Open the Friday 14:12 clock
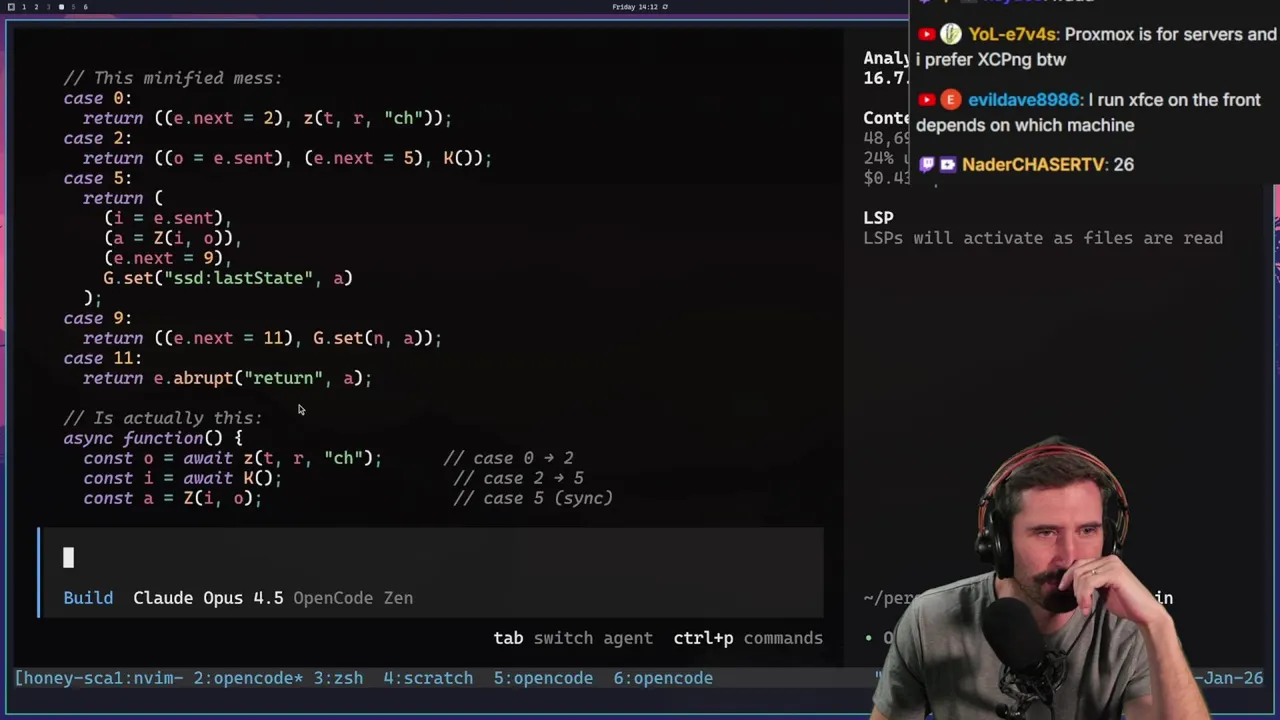The height and width of the screenshot is (720, 1280). coord(635,7)
